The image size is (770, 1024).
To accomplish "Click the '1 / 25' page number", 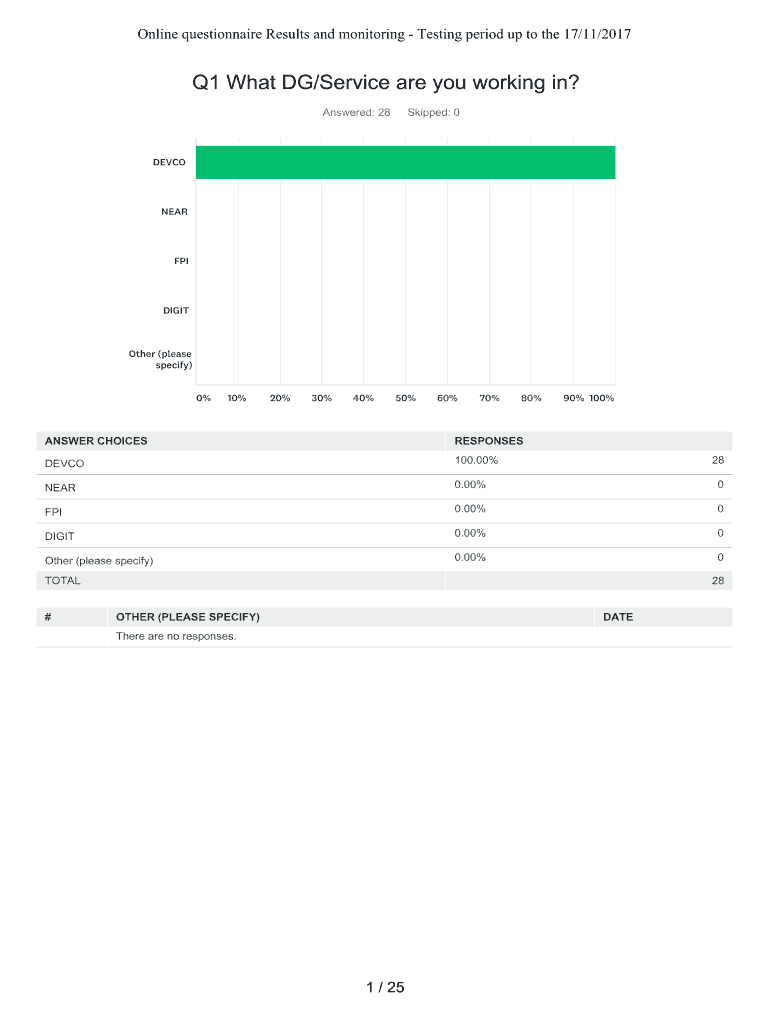I will point(385,988).
